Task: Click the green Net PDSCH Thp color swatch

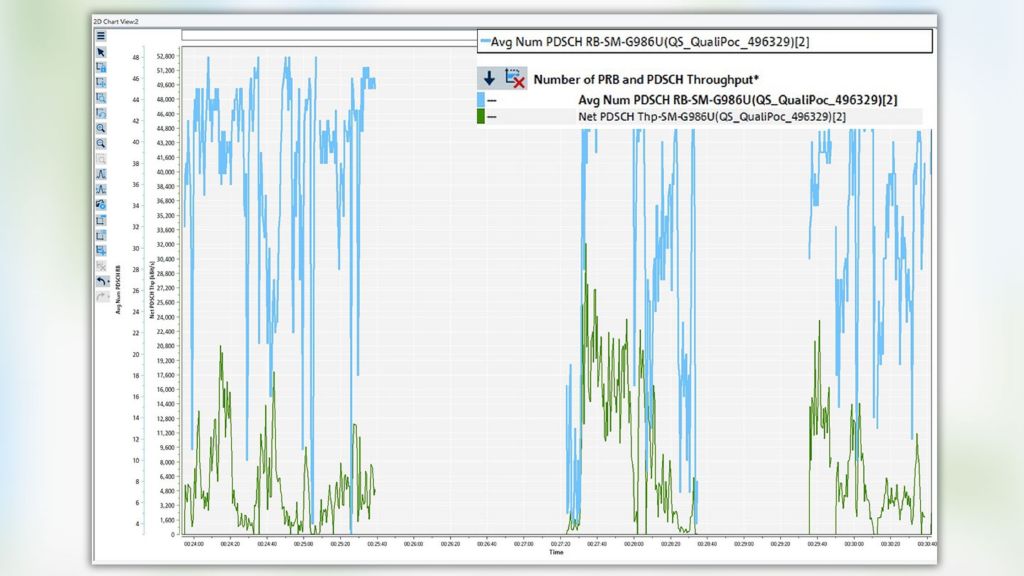Action: [x=482, y=117]
